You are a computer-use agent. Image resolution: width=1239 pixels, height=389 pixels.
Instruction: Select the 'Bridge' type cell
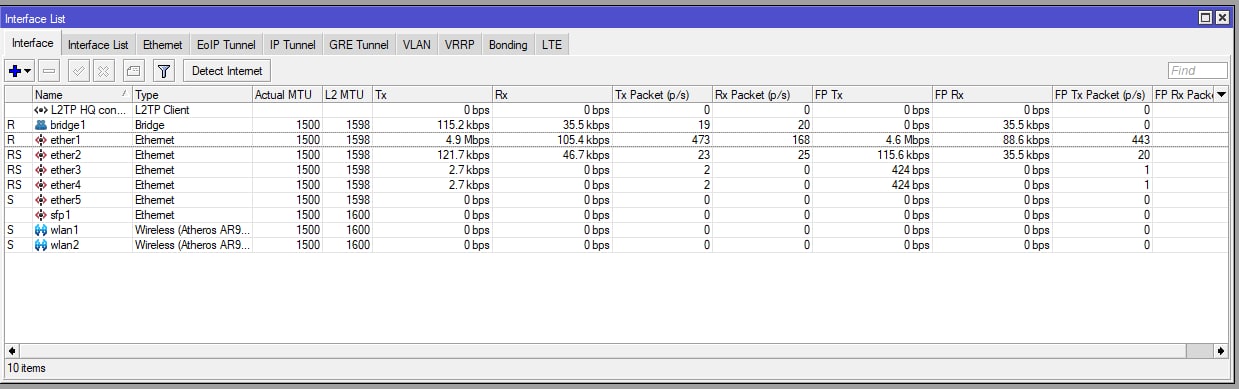pyautogui.click(x=192, y=125)
